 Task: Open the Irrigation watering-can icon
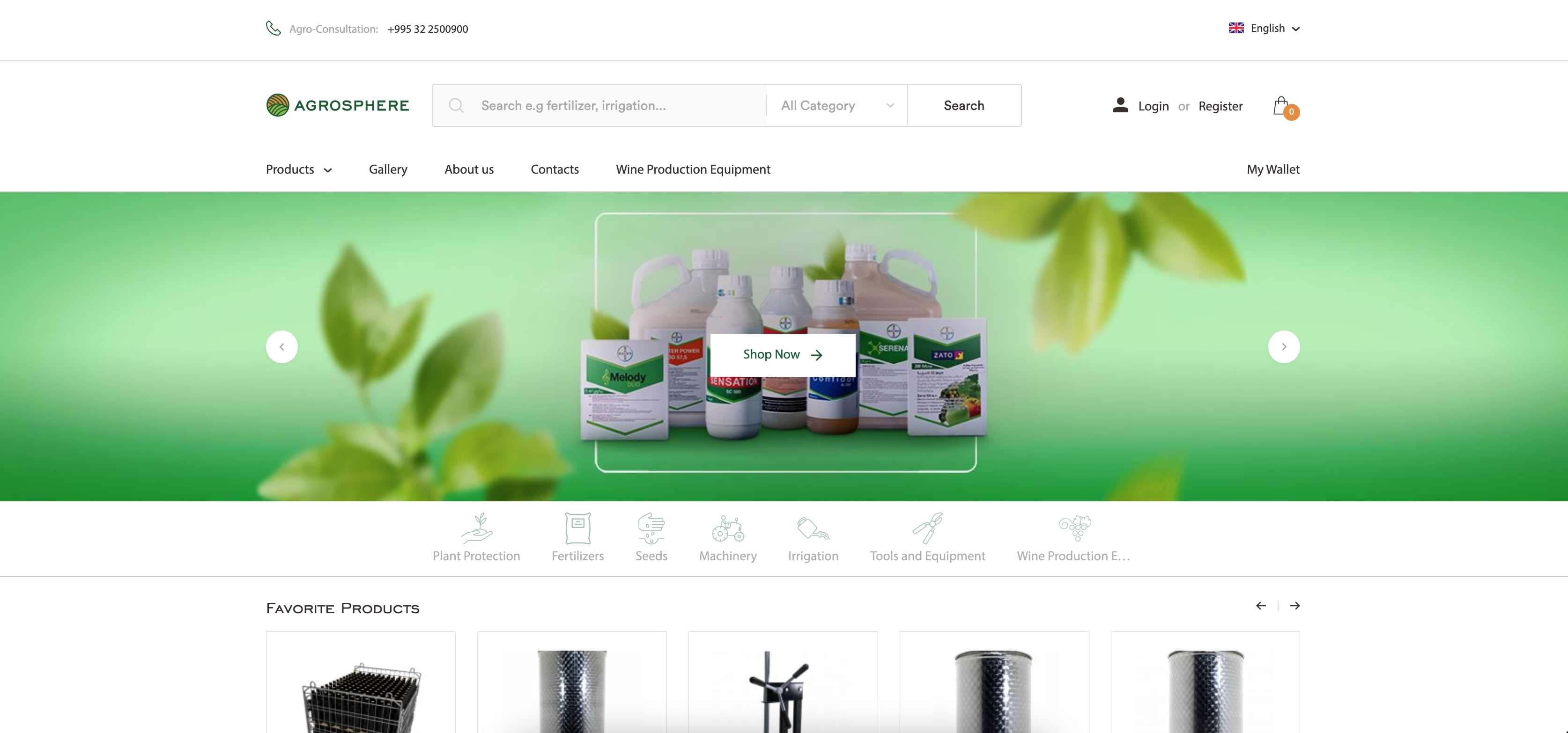click(x=813, y=528)
